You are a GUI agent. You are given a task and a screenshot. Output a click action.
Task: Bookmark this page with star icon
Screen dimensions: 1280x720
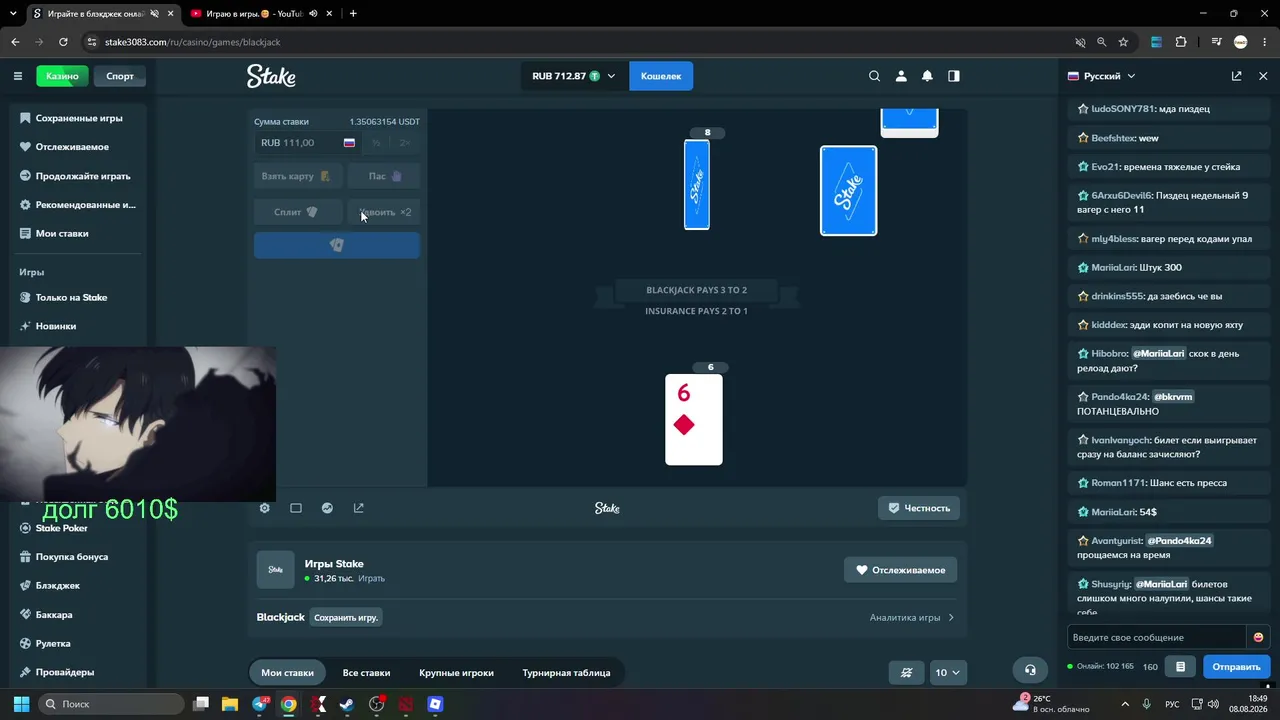pos(1123,42)
